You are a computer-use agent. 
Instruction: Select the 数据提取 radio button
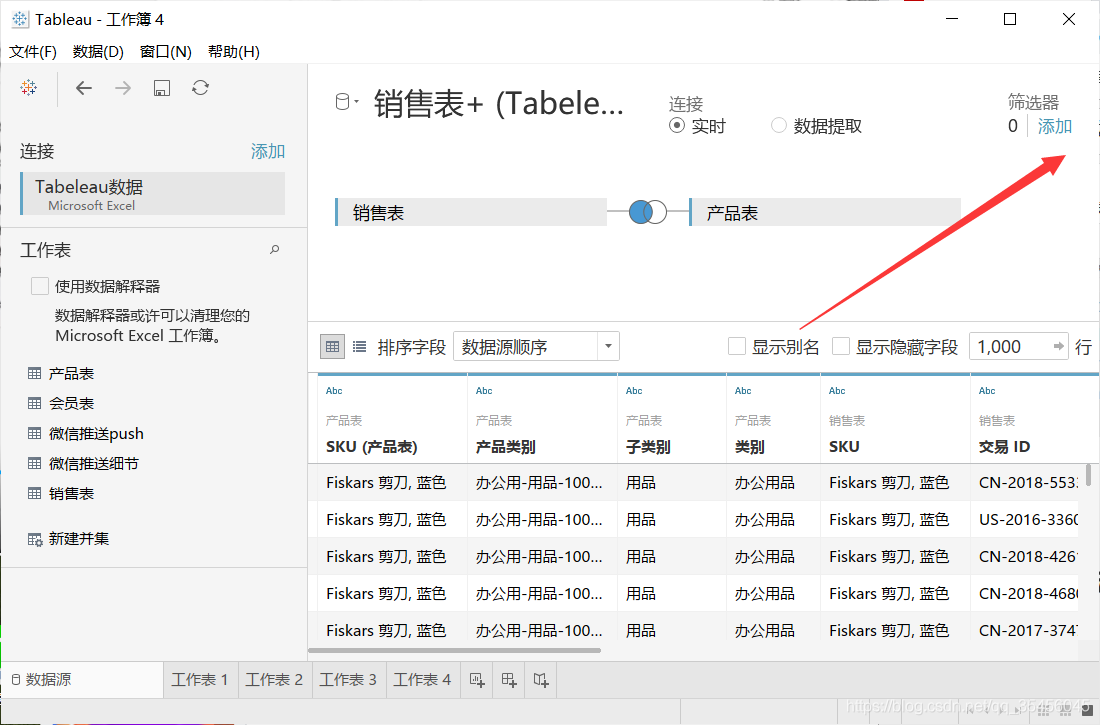(x=779, y=126)
